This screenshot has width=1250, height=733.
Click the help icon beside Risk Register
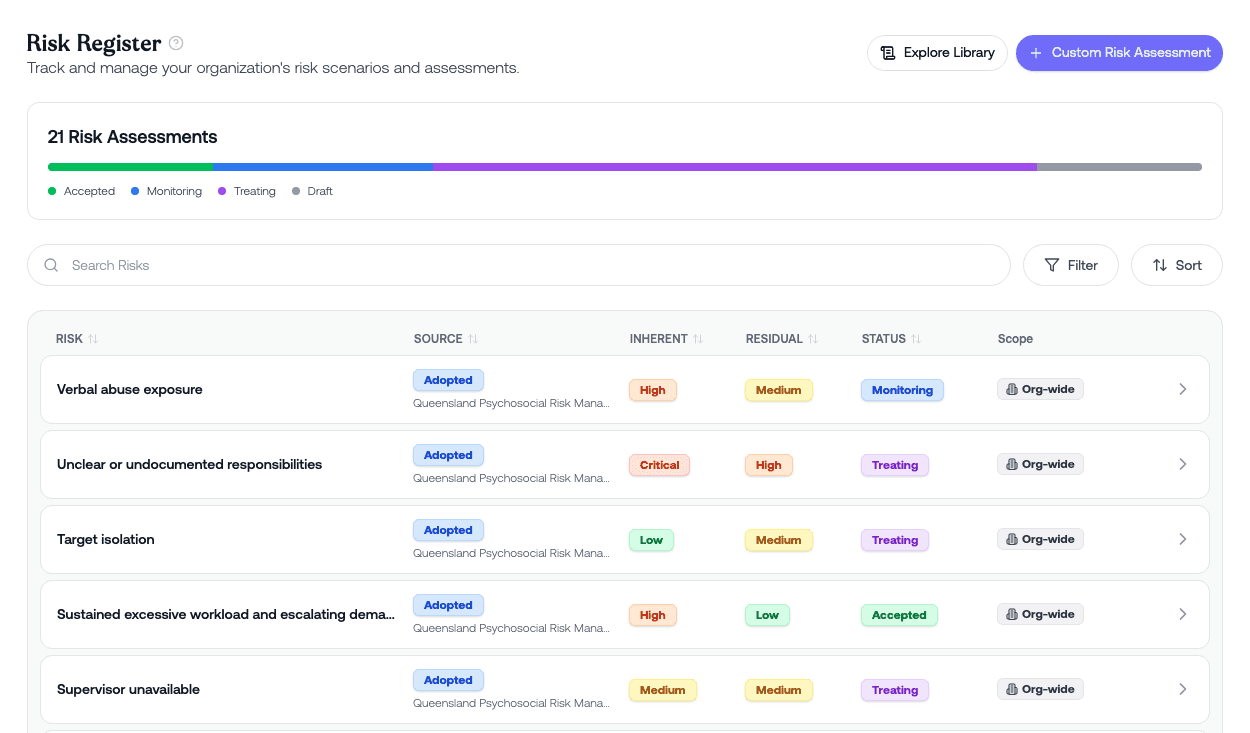(x=176, y=43)
